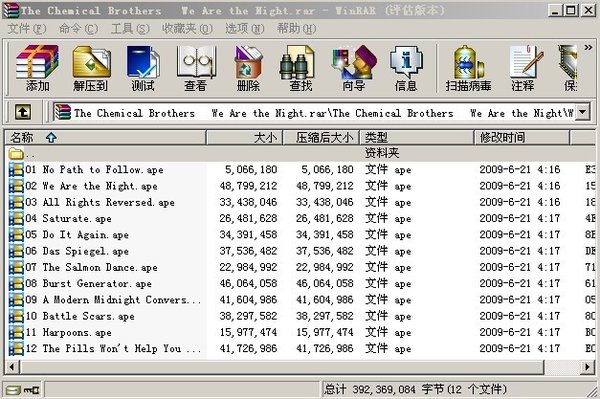Click the archive icon in the address bar
The image size is (600, 399).
pyautogui.click(x=63, y=112)
